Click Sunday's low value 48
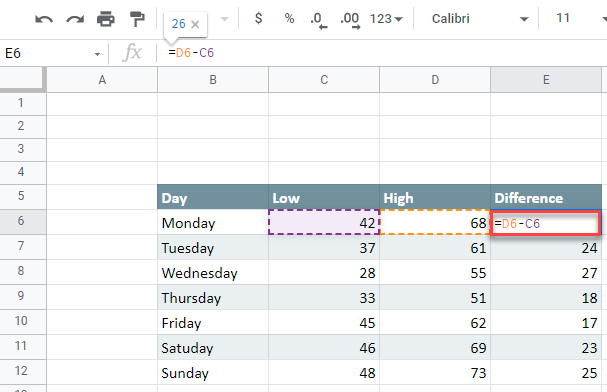 (x=324, y=372)
